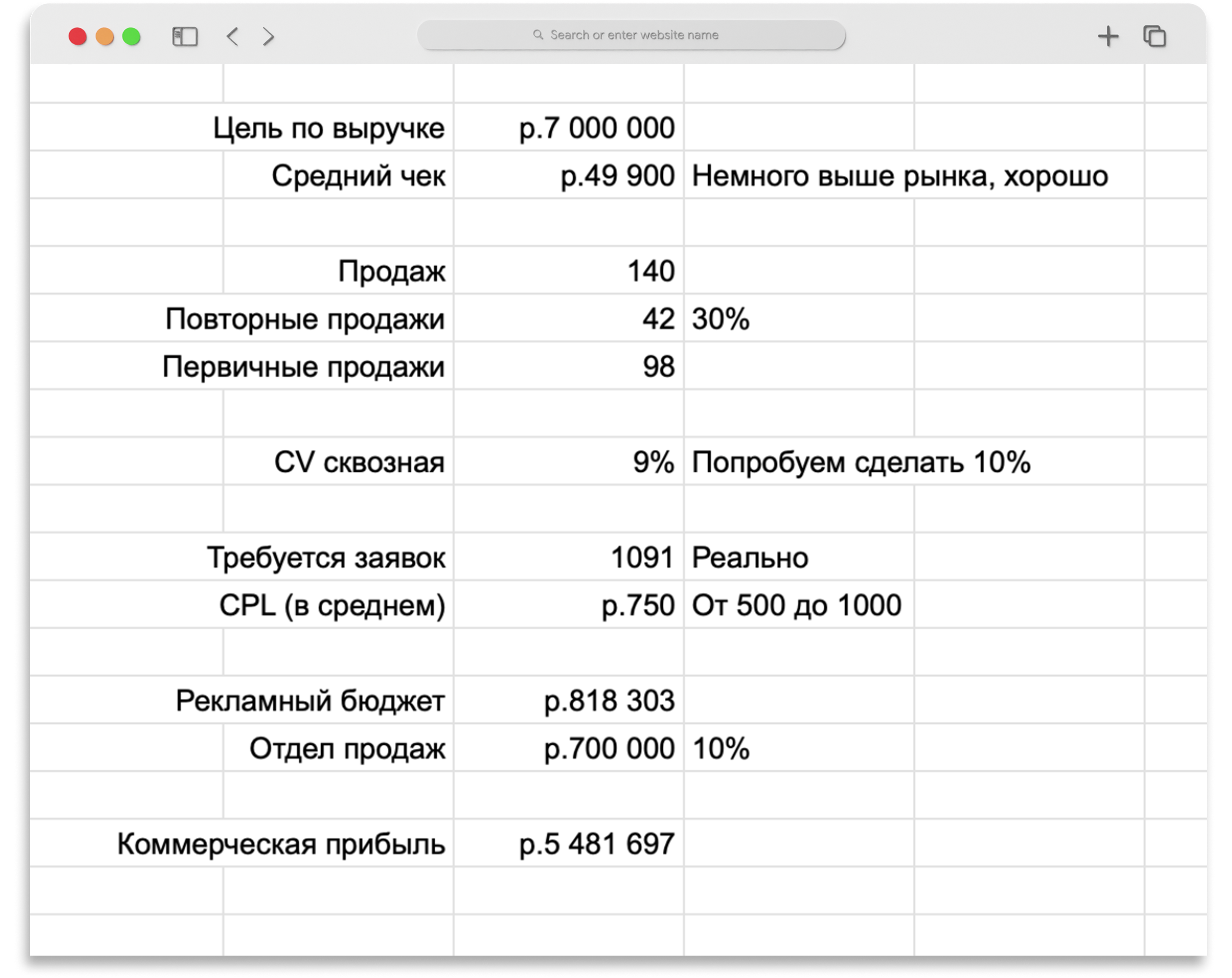
Task: Click the CPL value р.750
Action: 638,605
